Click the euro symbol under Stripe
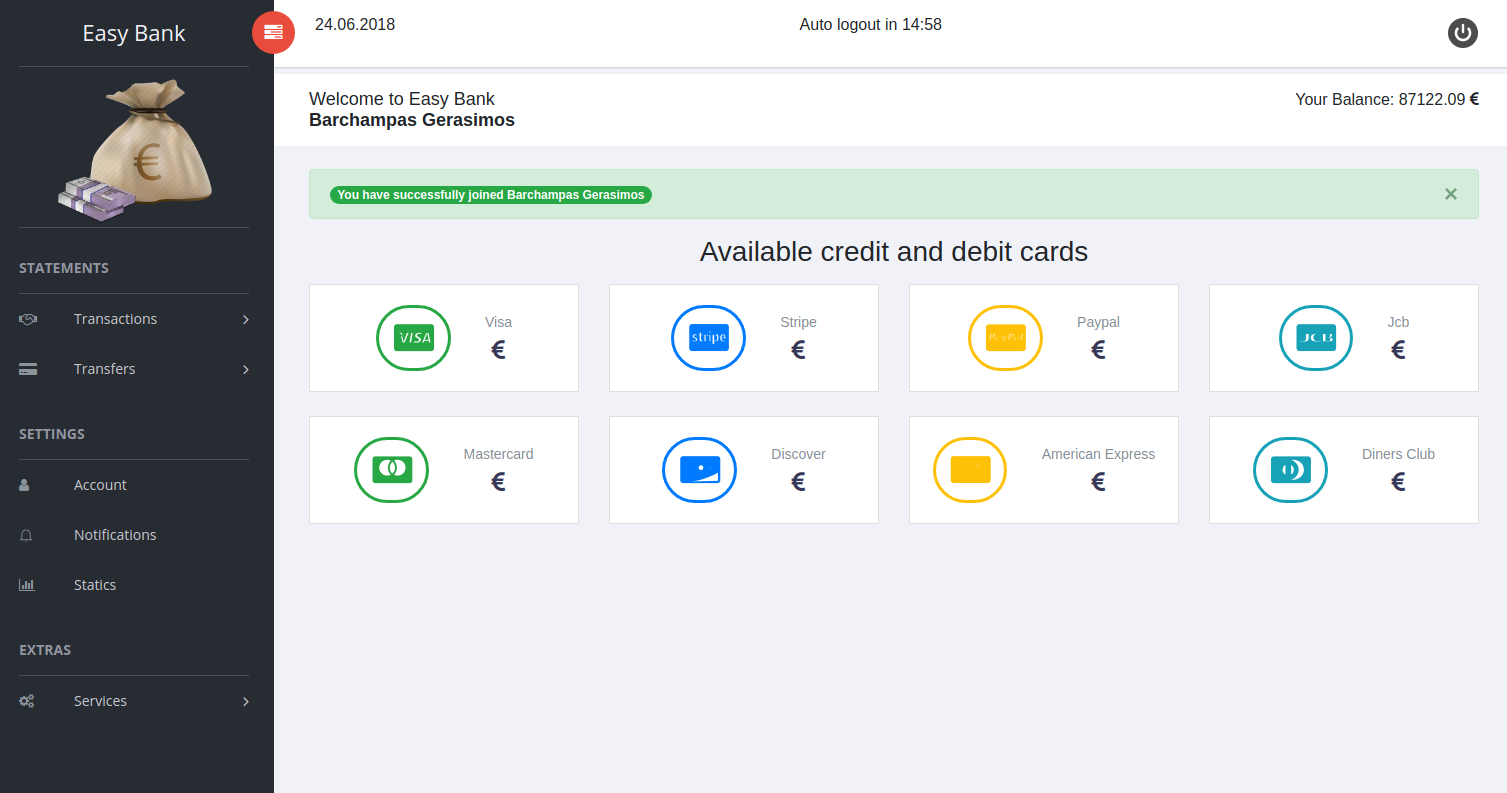The image size is (1507, 793). tap(798, 350)
